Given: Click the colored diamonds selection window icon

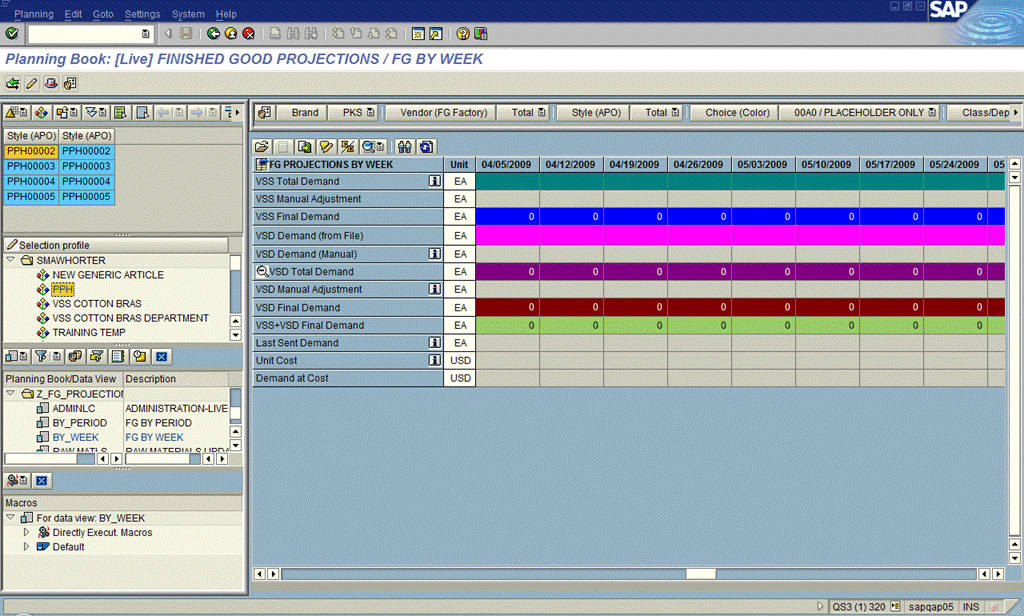Looking at the screenshot, I should click(41, 112).
